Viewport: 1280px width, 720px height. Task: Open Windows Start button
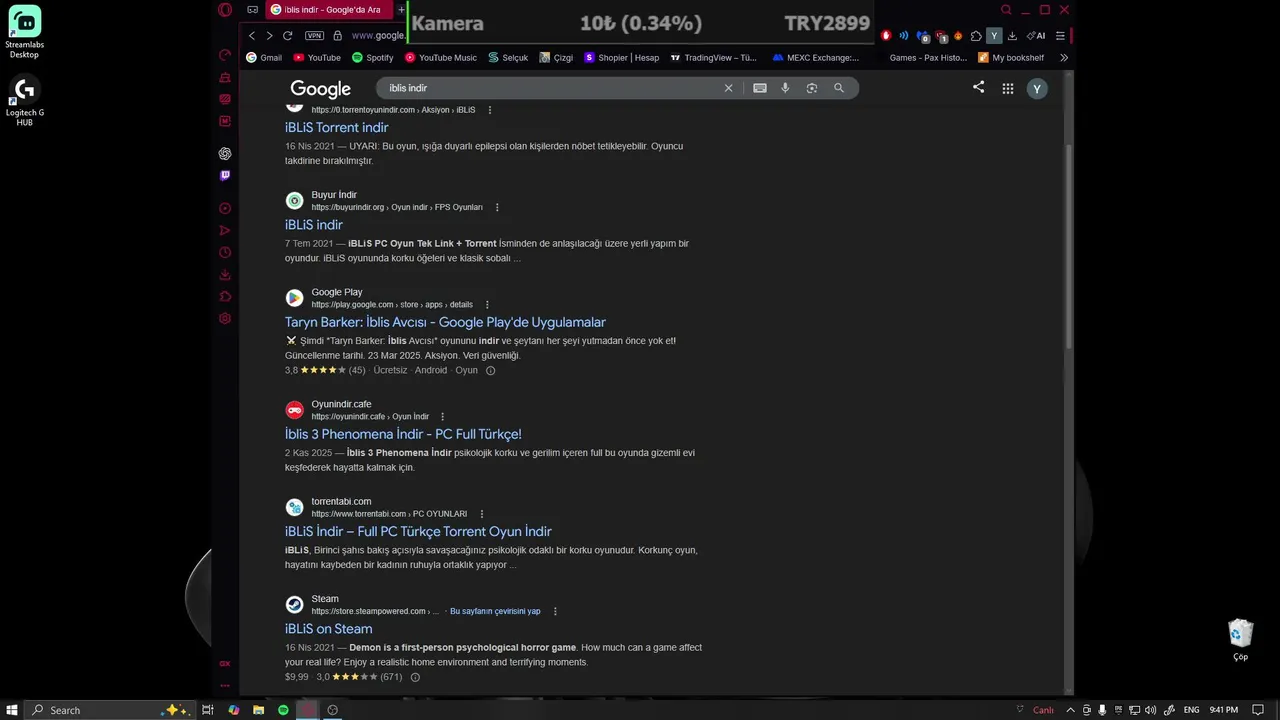[12, 710]
